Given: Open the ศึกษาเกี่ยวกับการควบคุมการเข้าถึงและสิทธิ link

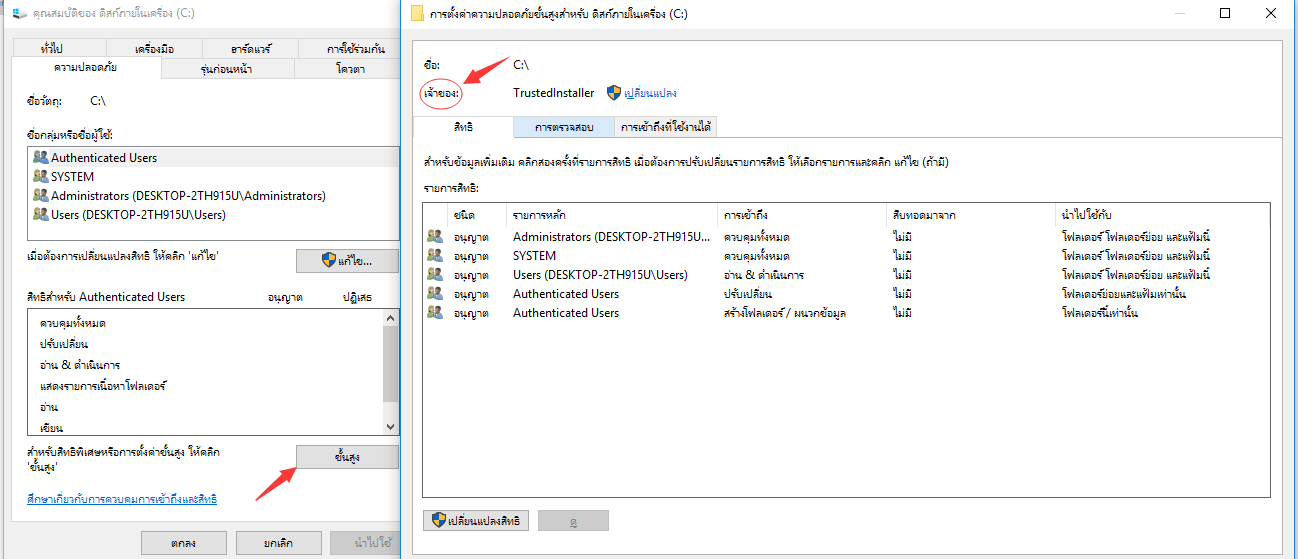Looking at the screenshot, I should click(121, 499).
